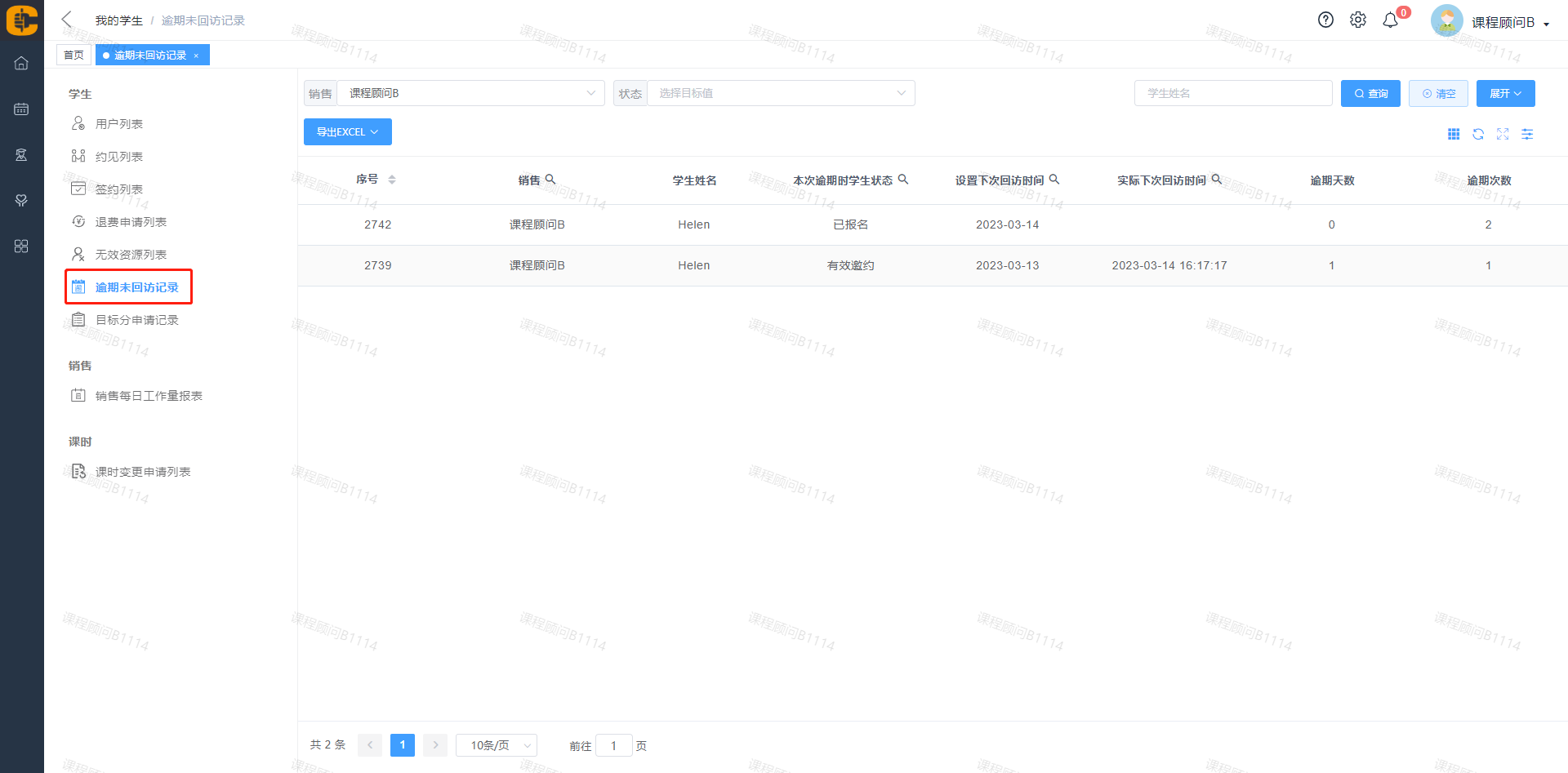The height and width of the screenshot is (773, 1568).
Task: Close the 逾期未回访记录 tab
Action: (196, 56)
